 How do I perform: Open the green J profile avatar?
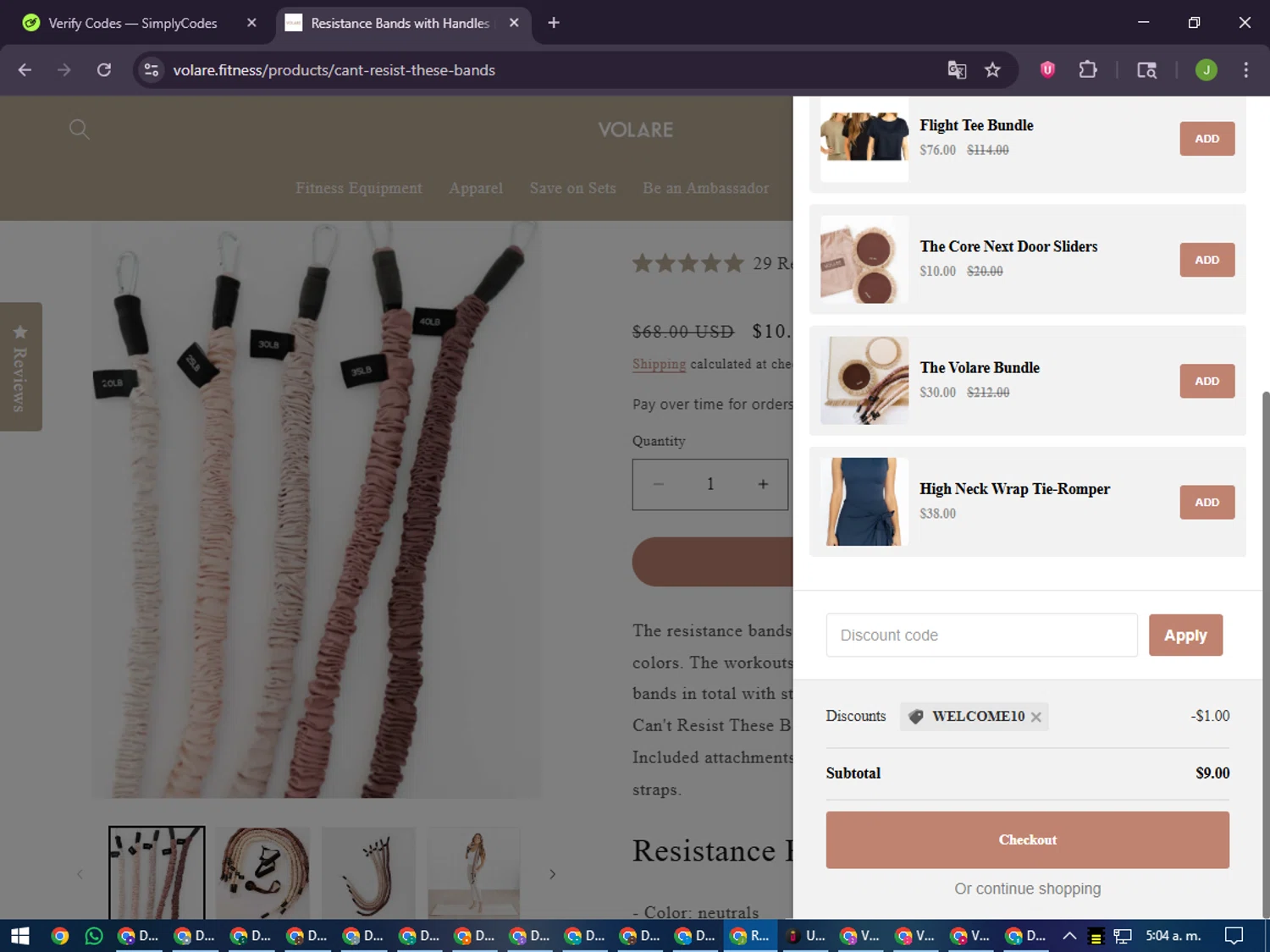pyautogui.click(x=1206, y=70)
